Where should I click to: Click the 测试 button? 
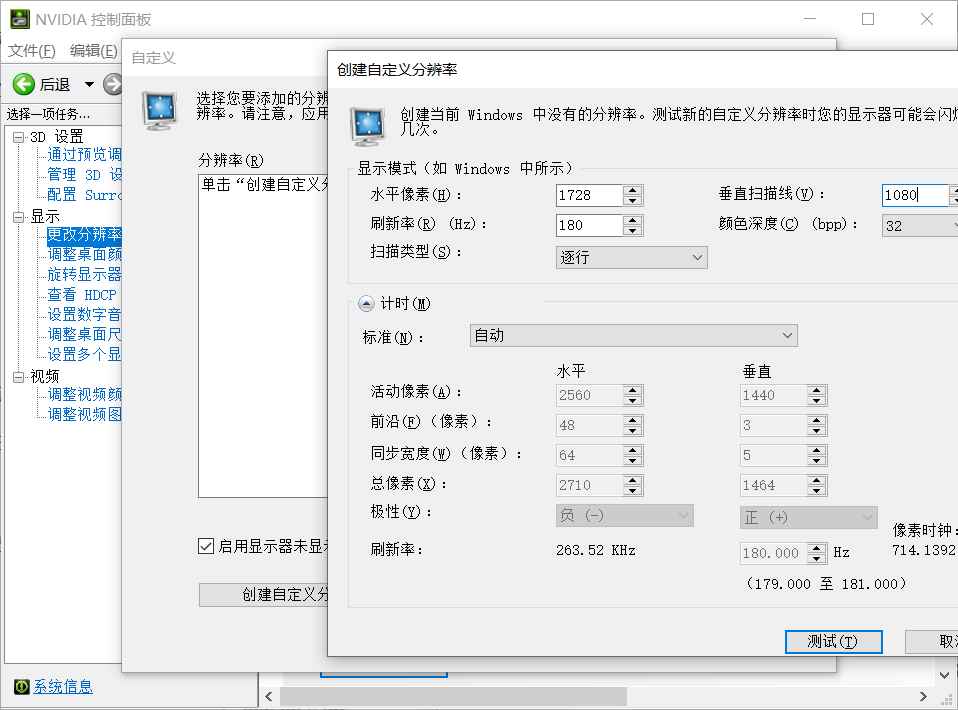point(834,641)
